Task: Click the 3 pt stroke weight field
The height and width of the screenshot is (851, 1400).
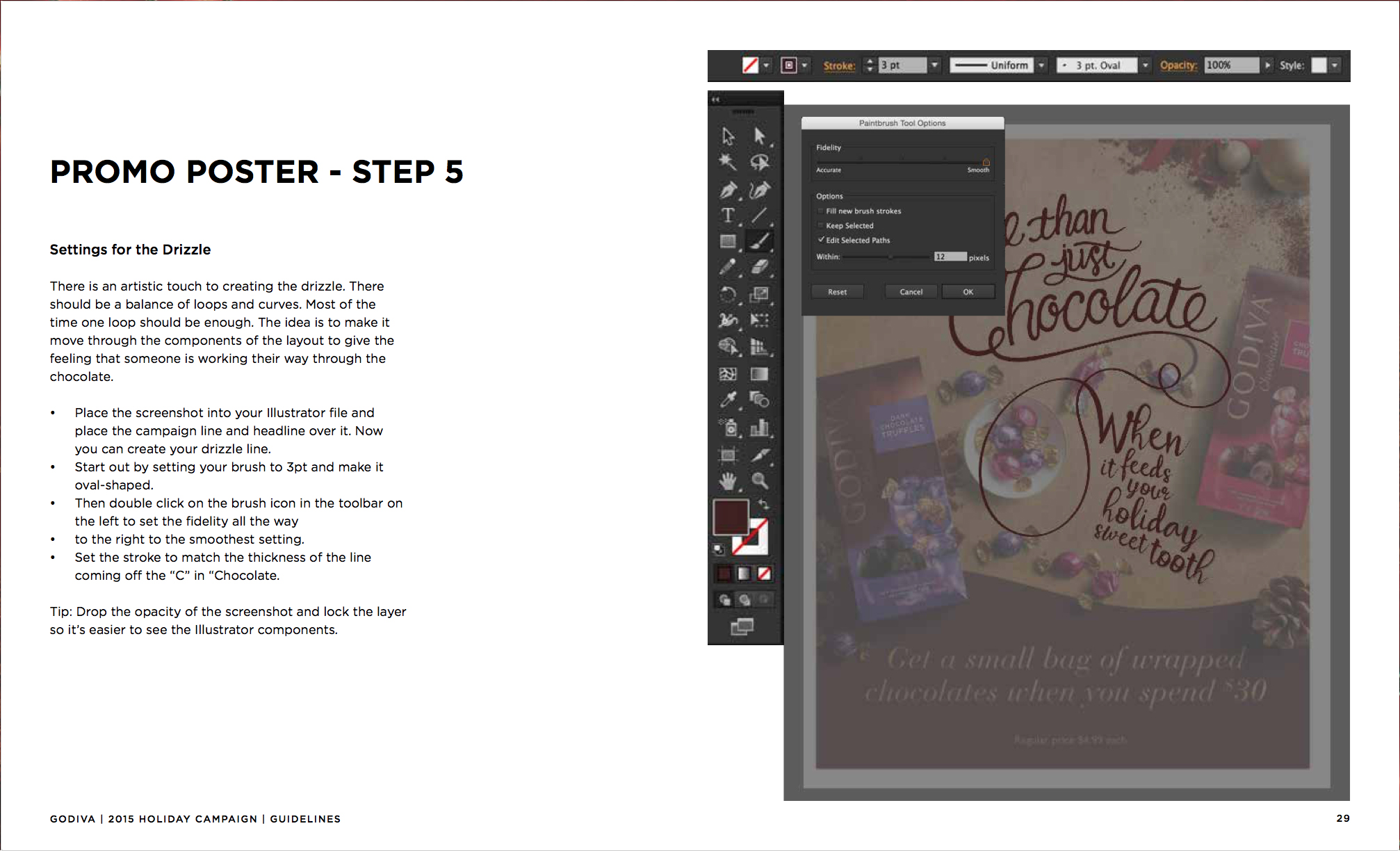Action: pyautogui.click(x=902, y=65)
